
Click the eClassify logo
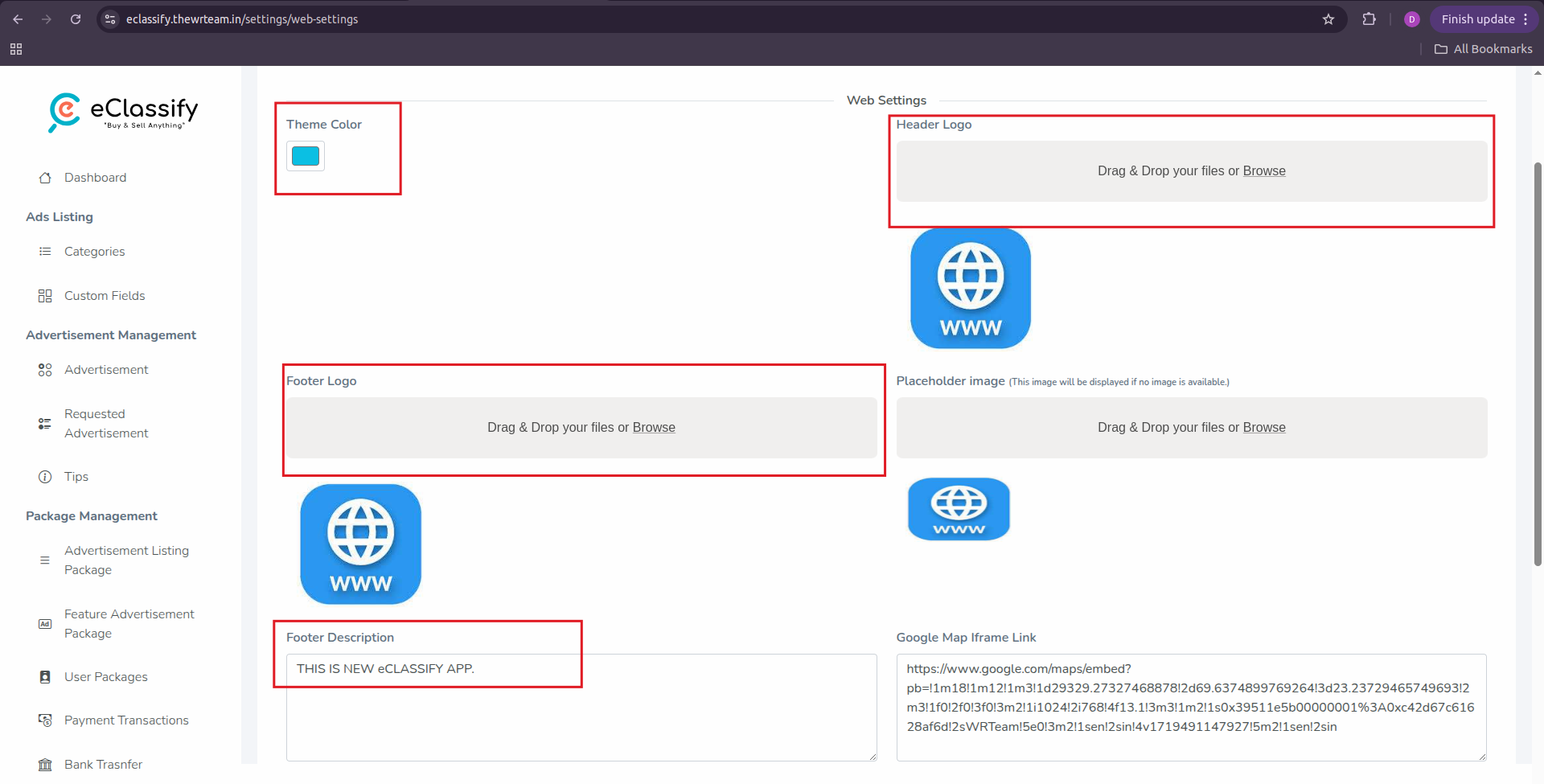coord(122,113)
